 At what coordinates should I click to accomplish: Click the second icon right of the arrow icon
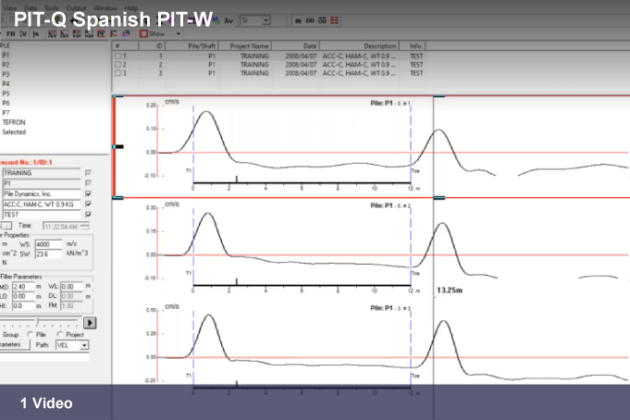pyautogui.click(x=64, y=34)
